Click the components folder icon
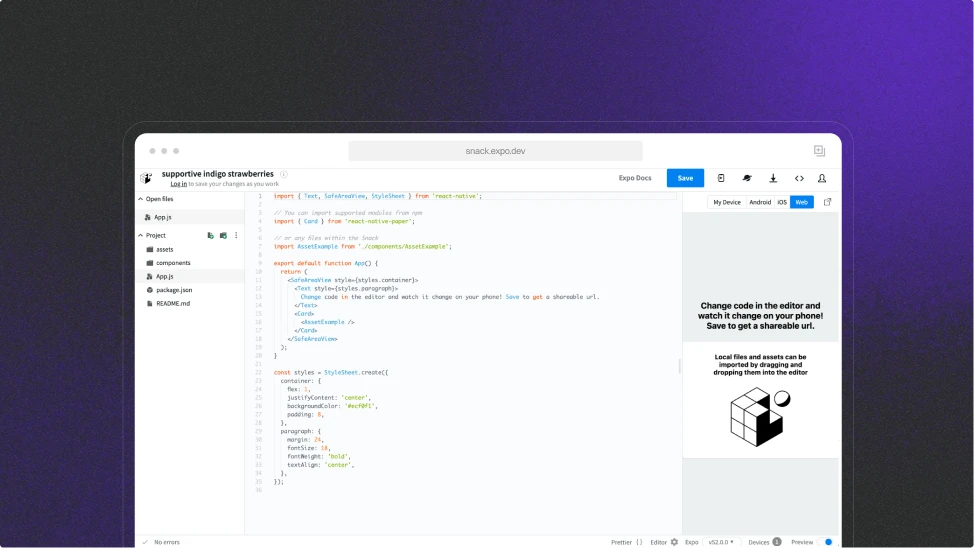Image resolution: width=974 pixels, height=548 pixels. coord(150,263)
